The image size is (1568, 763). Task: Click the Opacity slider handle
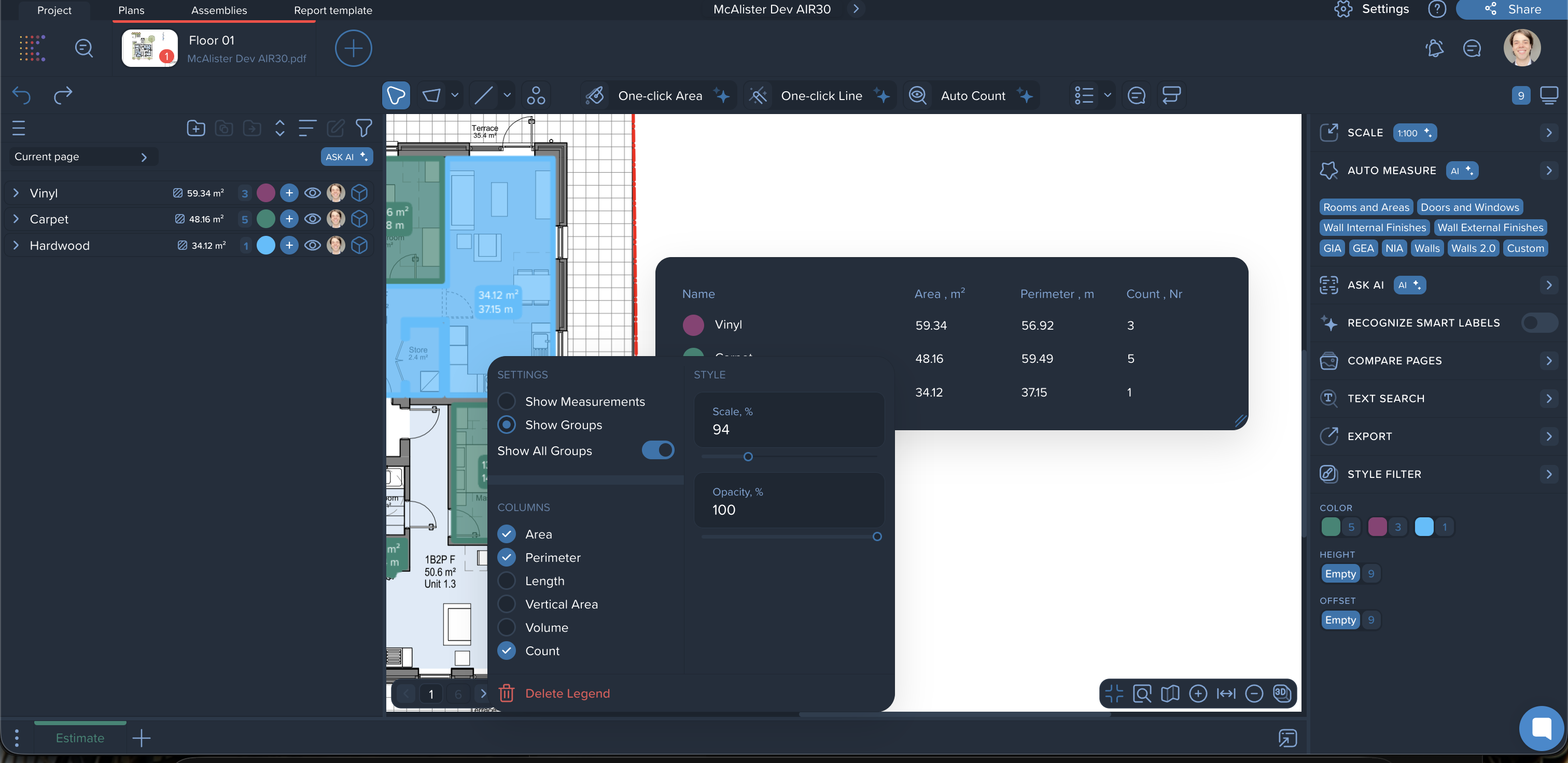tap(876, 536)
